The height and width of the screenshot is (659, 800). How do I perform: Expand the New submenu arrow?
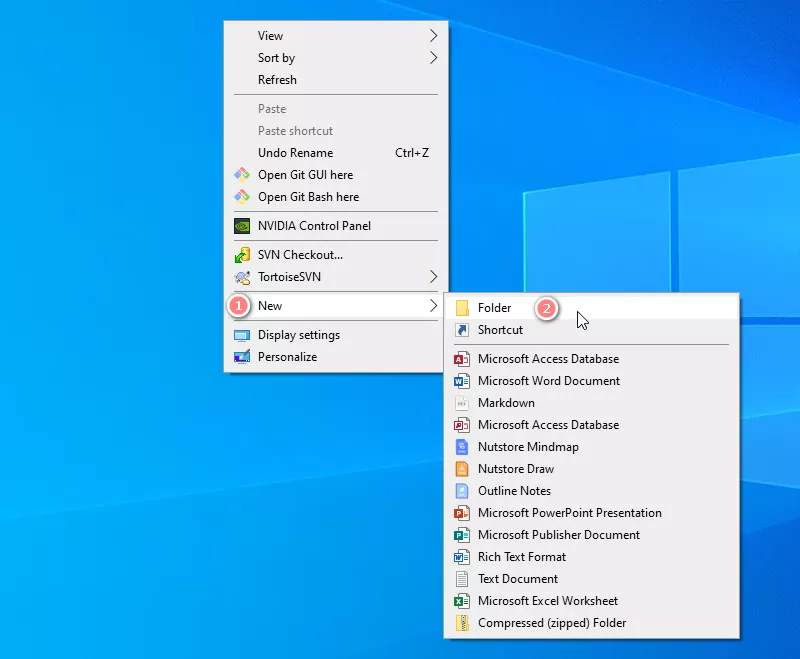(x=433, y=306)
